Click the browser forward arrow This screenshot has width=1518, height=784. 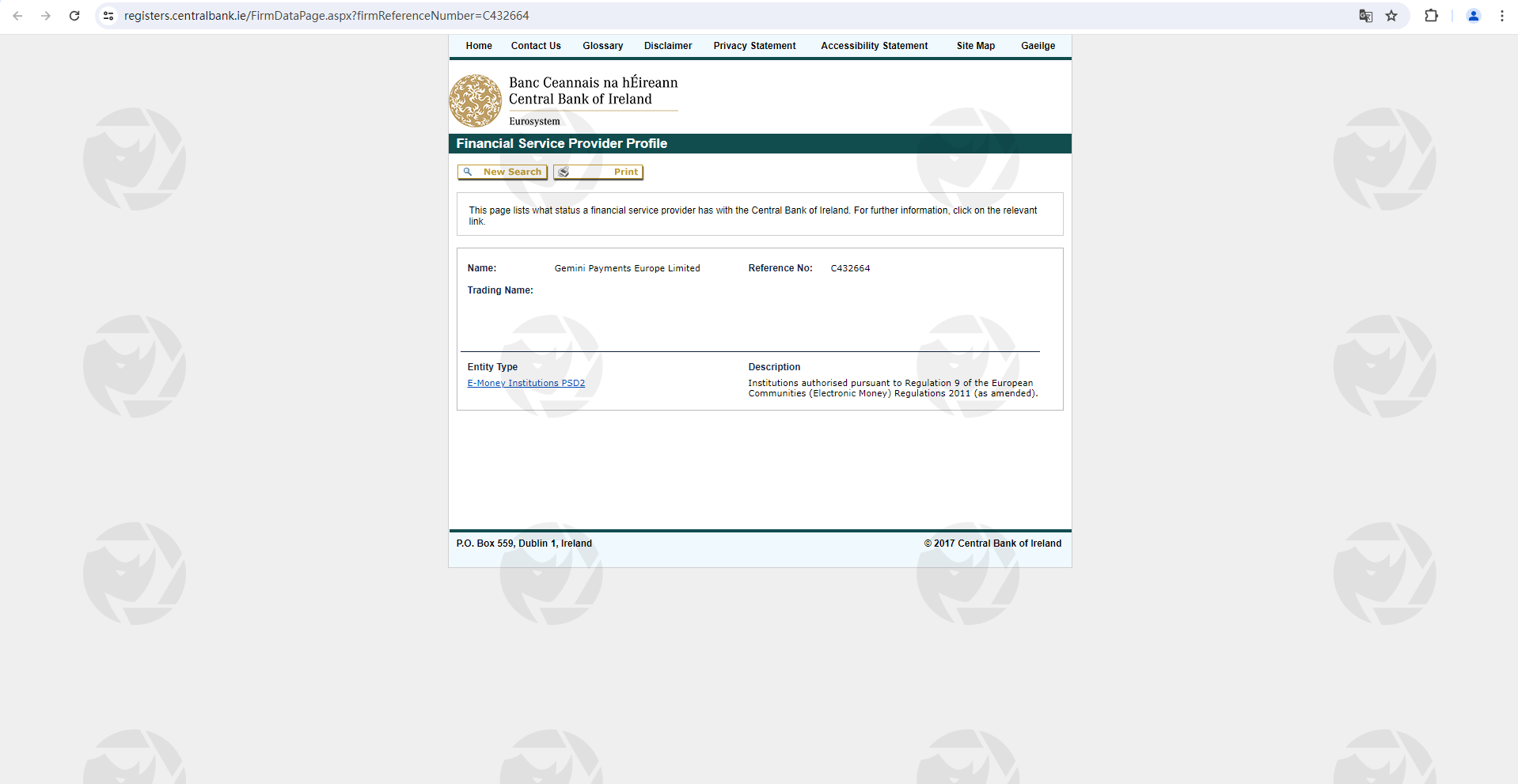pyautogui.click(x=46, y=16)
